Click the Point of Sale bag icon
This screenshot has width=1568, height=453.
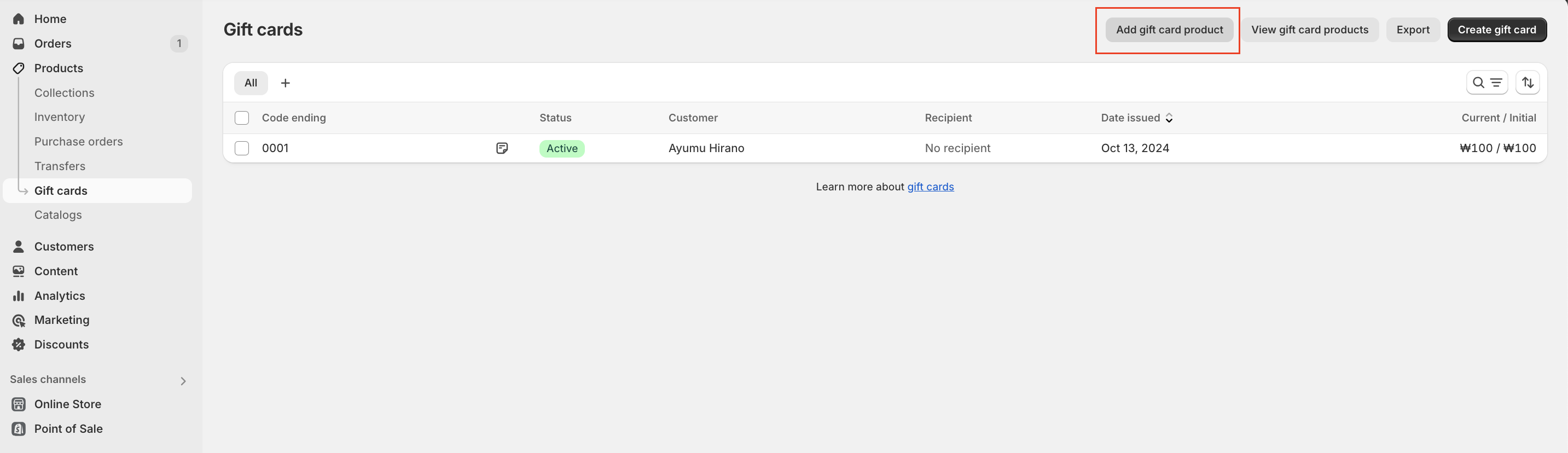[19, 428]
